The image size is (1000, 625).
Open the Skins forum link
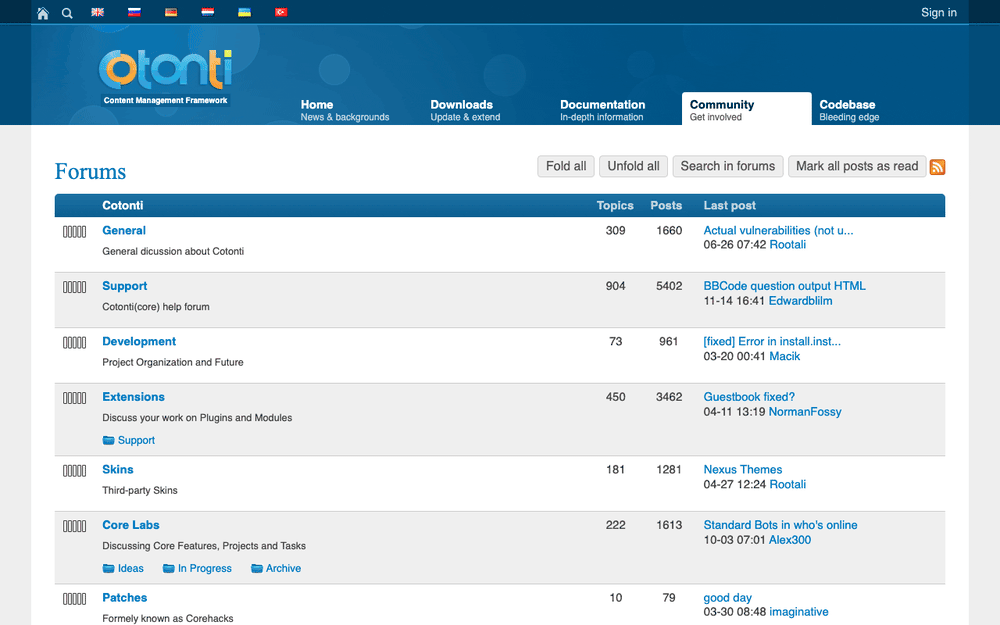click(118, 470)
